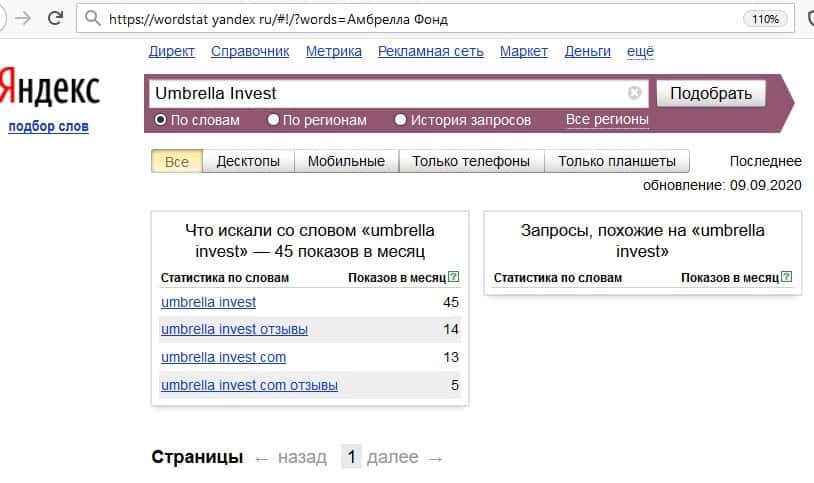Click the address bar search magnifier icon
814x483 pixels.
click(x=92, y=18)
